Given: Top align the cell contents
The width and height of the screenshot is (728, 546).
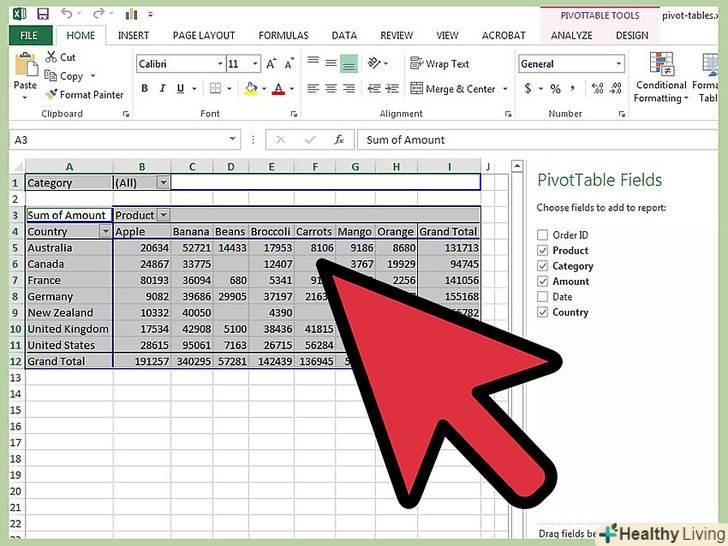Looking at the screenshot, I should [313, 62].
